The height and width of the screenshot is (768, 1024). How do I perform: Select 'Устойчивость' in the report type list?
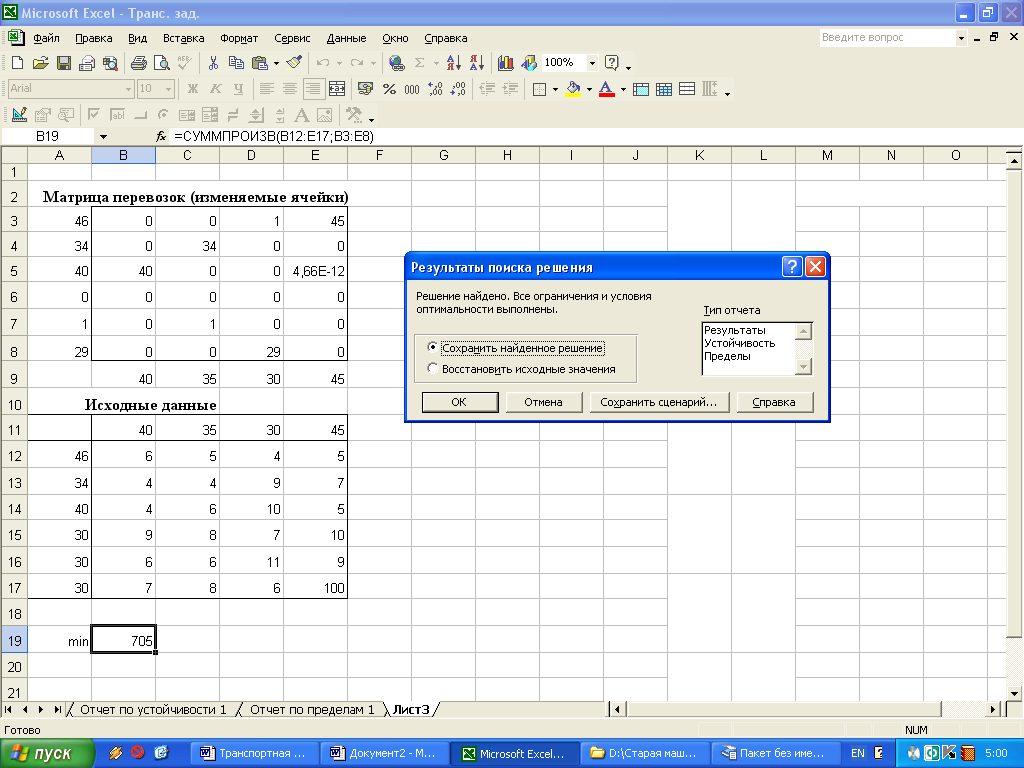point(739,344)
